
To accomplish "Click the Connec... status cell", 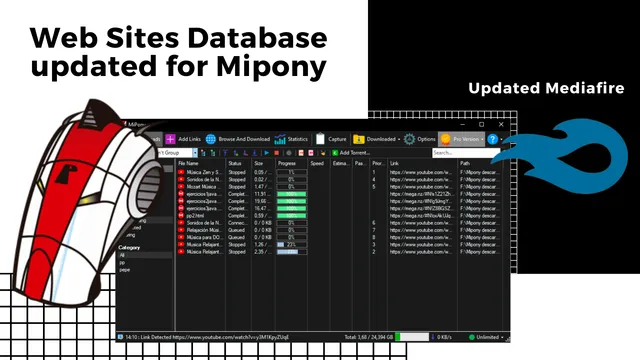I will (x=238, y=223).
